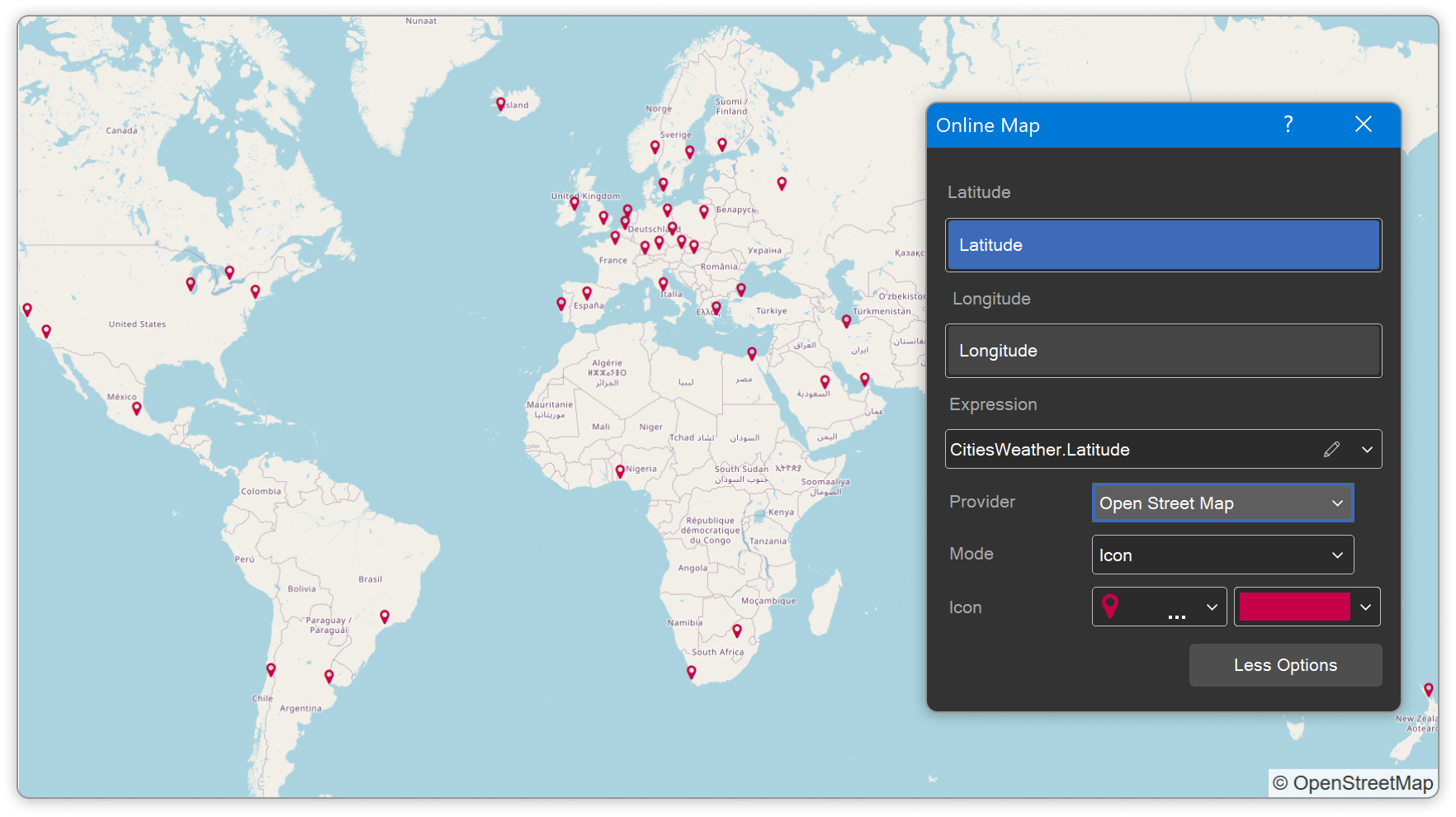The image size is (1456, 817).
Task: Open the Provider dropdown
Action: (1222, 503)
